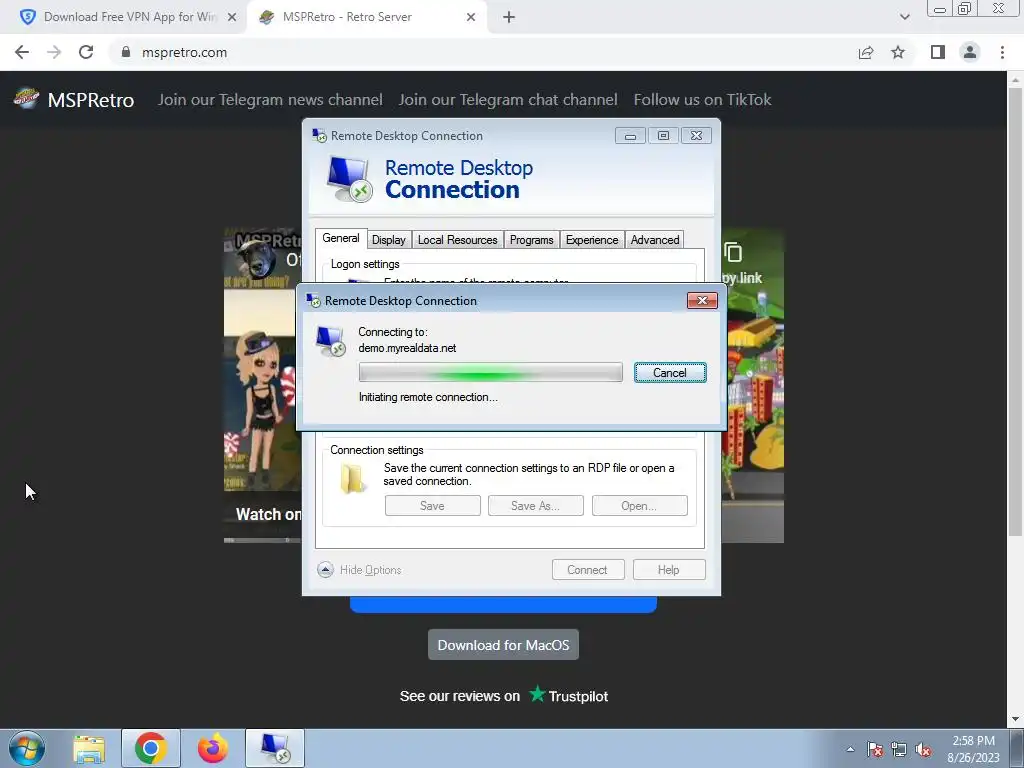Open the Programs tab
This screenshot has height=768, width=1024.
point(532,240)
